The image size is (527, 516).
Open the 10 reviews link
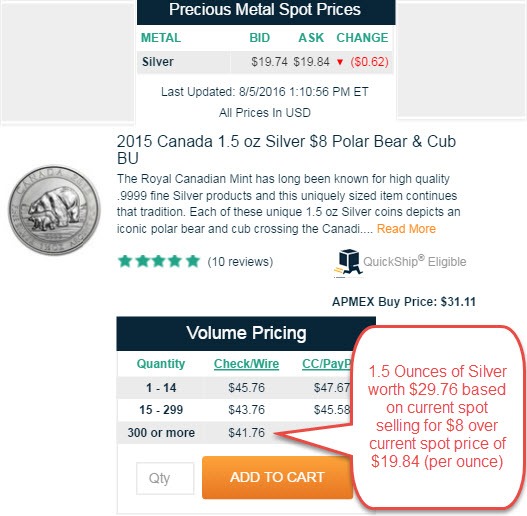coord(240,262)
